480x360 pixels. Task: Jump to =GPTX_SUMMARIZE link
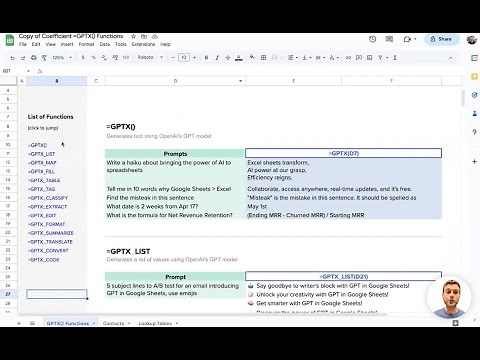point(51,233)
